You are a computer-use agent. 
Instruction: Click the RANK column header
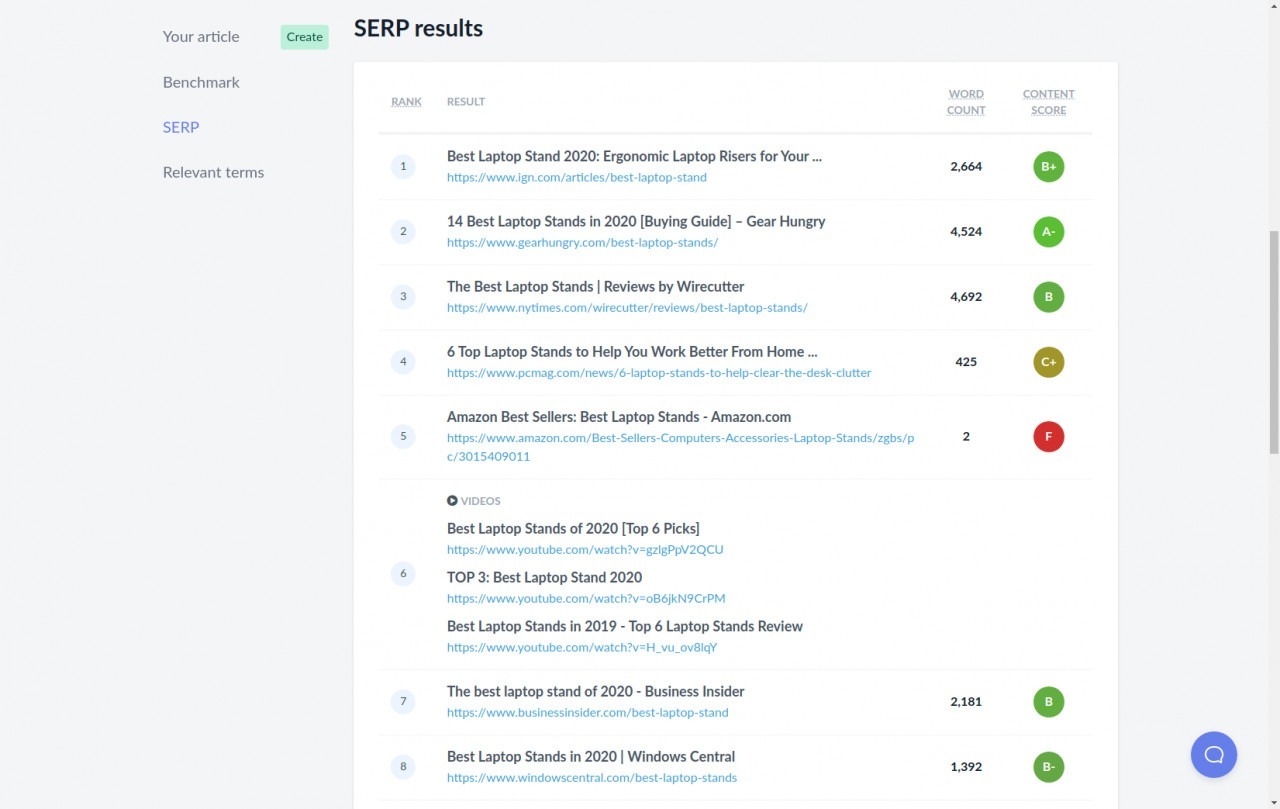tap(406, 102)
